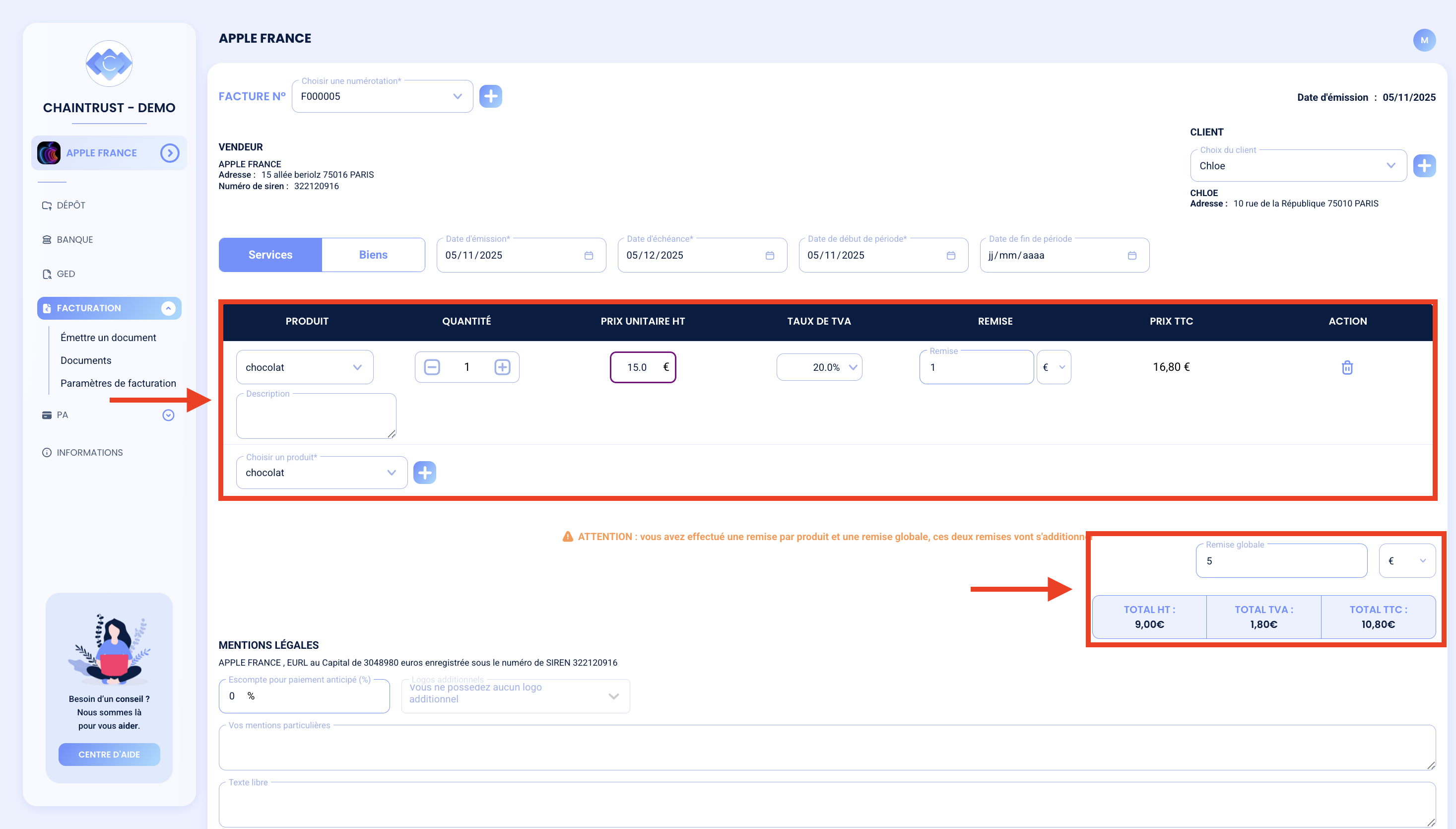The image size is (1456, 829).
Task: Click the Date d'échéance field
Action: (x=702, y=255)
